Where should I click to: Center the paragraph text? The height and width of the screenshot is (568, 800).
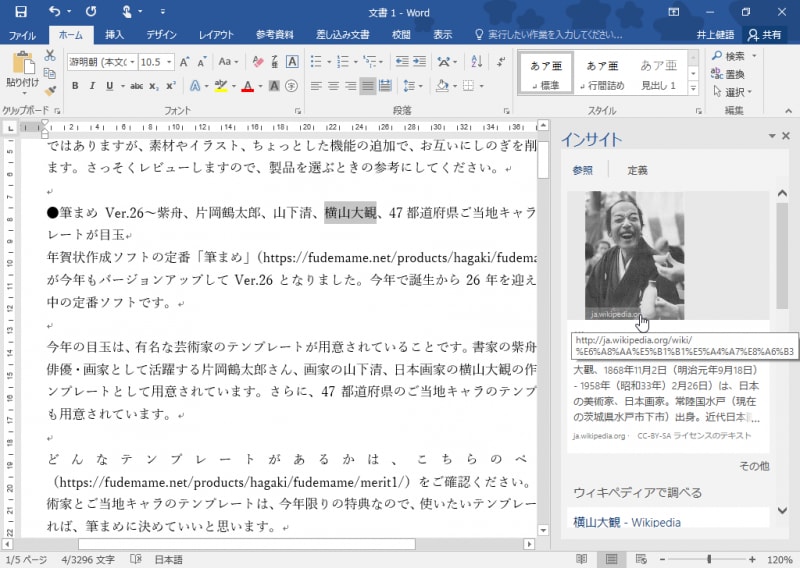(x=334, y=86)
